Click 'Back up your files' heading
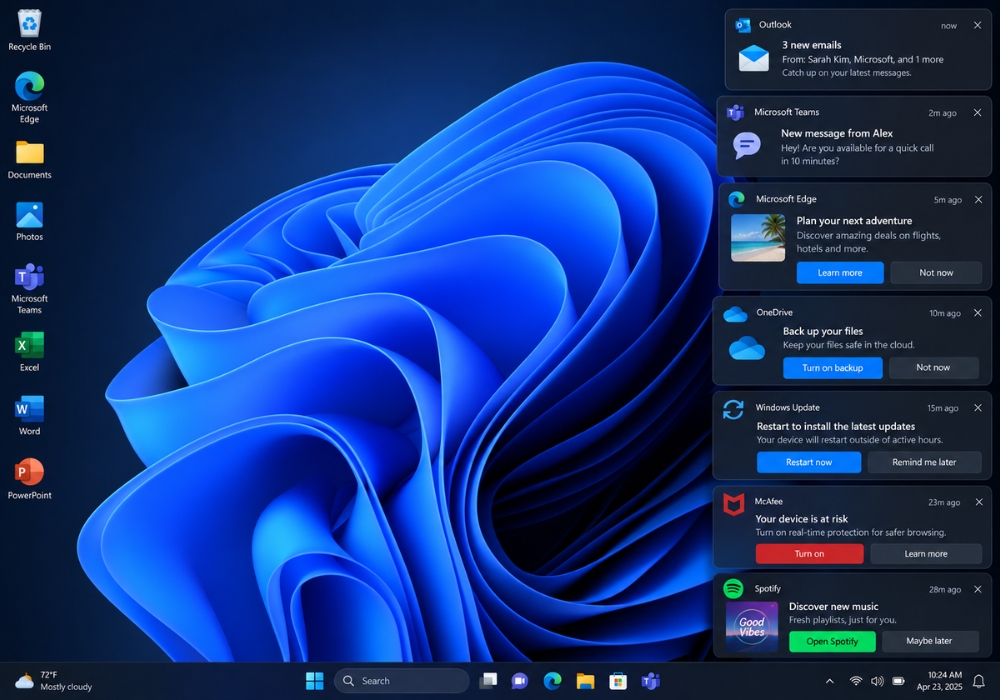Viewport: 1000px width, 700px height. pyautogui.click(x=823, y=331)
